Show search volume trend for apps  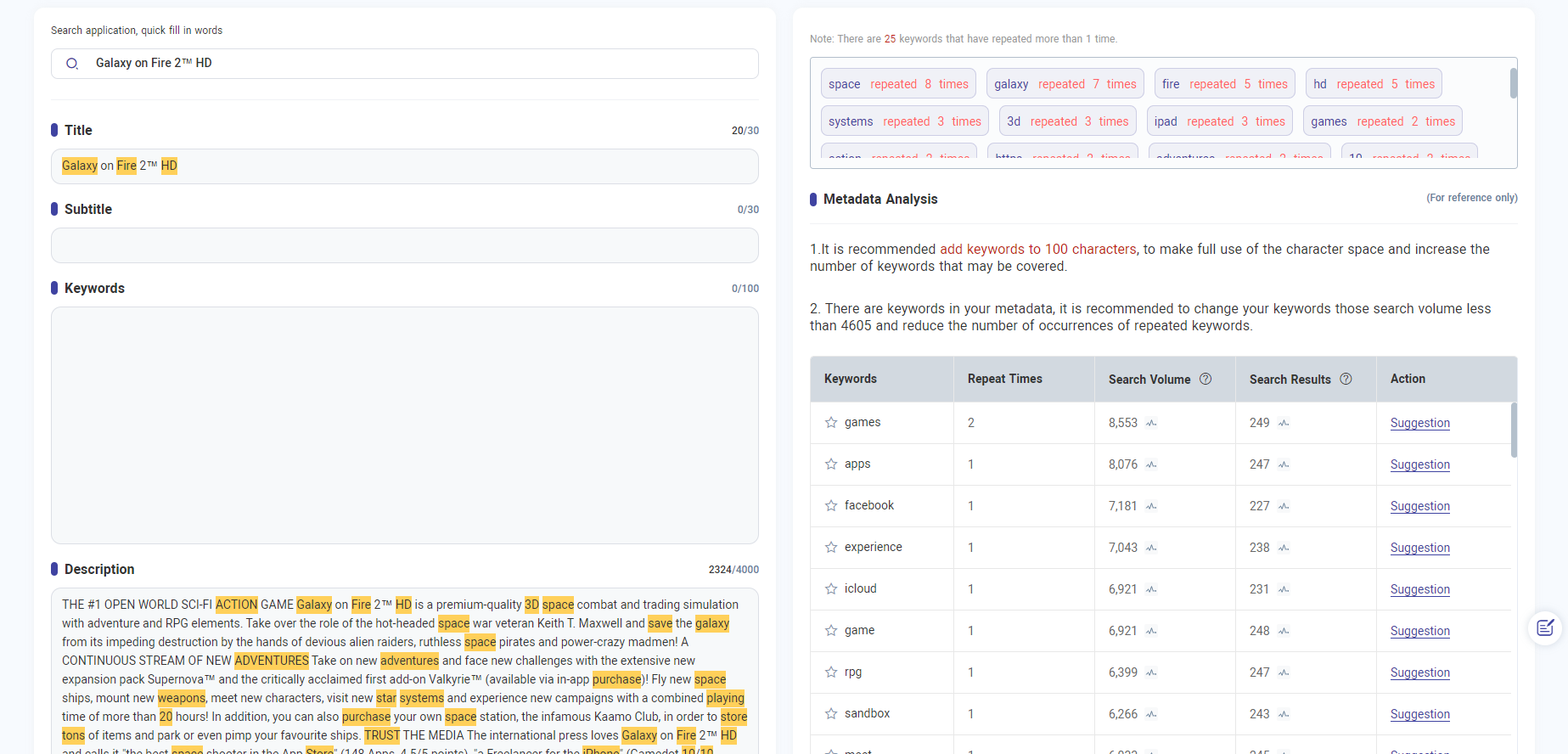click(1151, 464)
